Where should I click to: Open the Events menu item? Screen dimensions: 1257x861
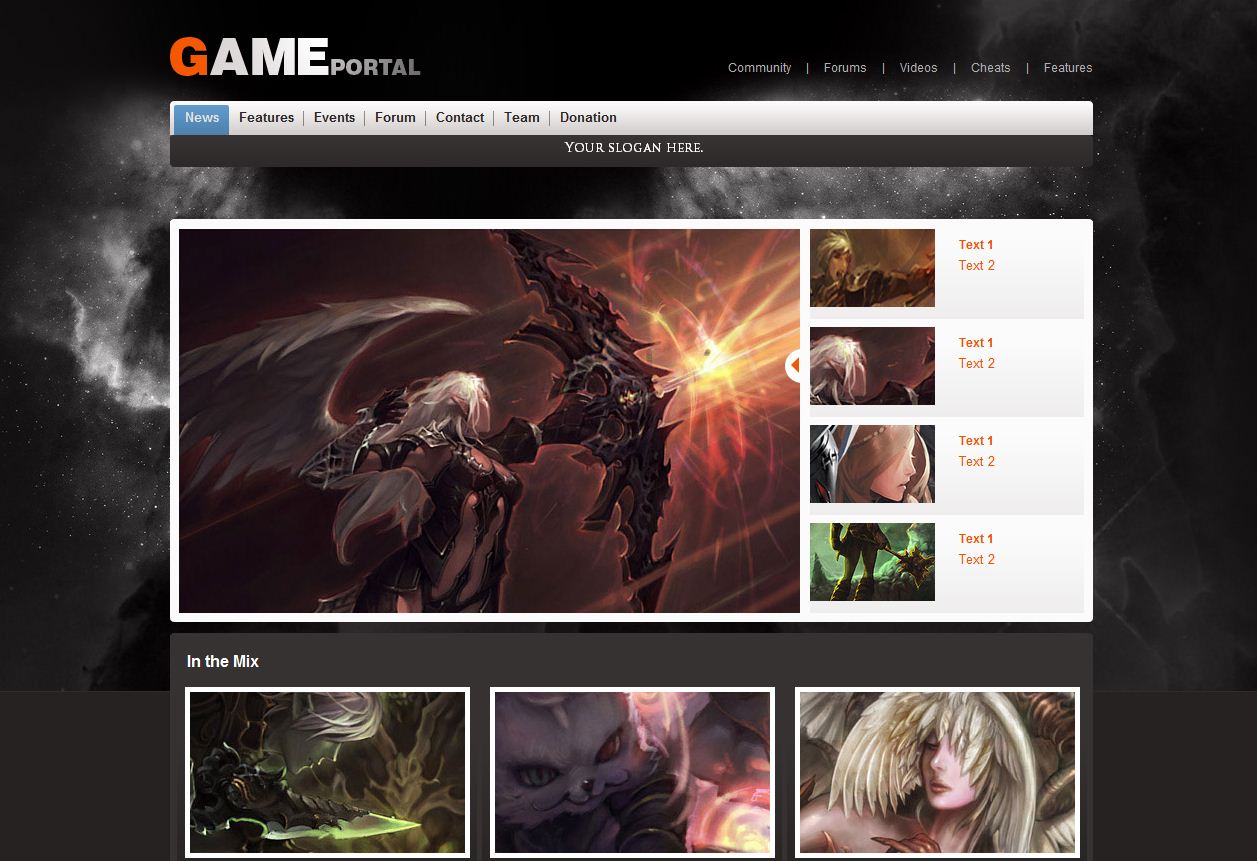pyautogui.click(x=334, y=118)
